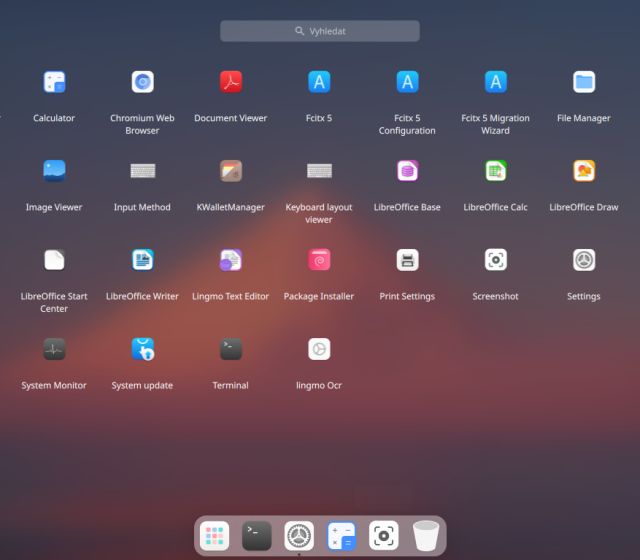This screenshot has width=640, height=560.
Task: Start LibreOffice Calc
Action: pyautogui.click(x=495, y=171)
